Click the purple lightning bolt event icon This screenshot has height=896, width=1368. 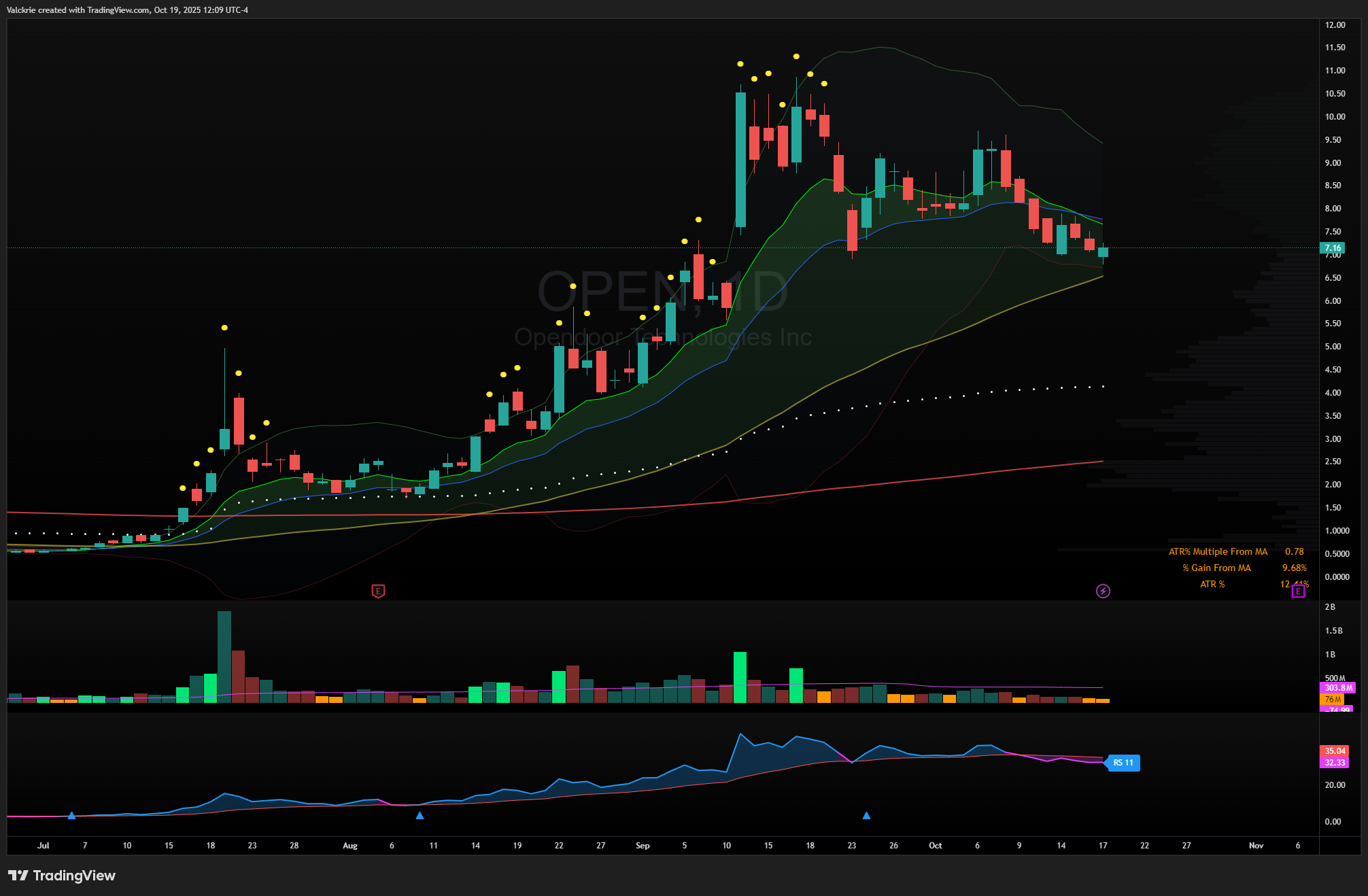pos(1103,591)
